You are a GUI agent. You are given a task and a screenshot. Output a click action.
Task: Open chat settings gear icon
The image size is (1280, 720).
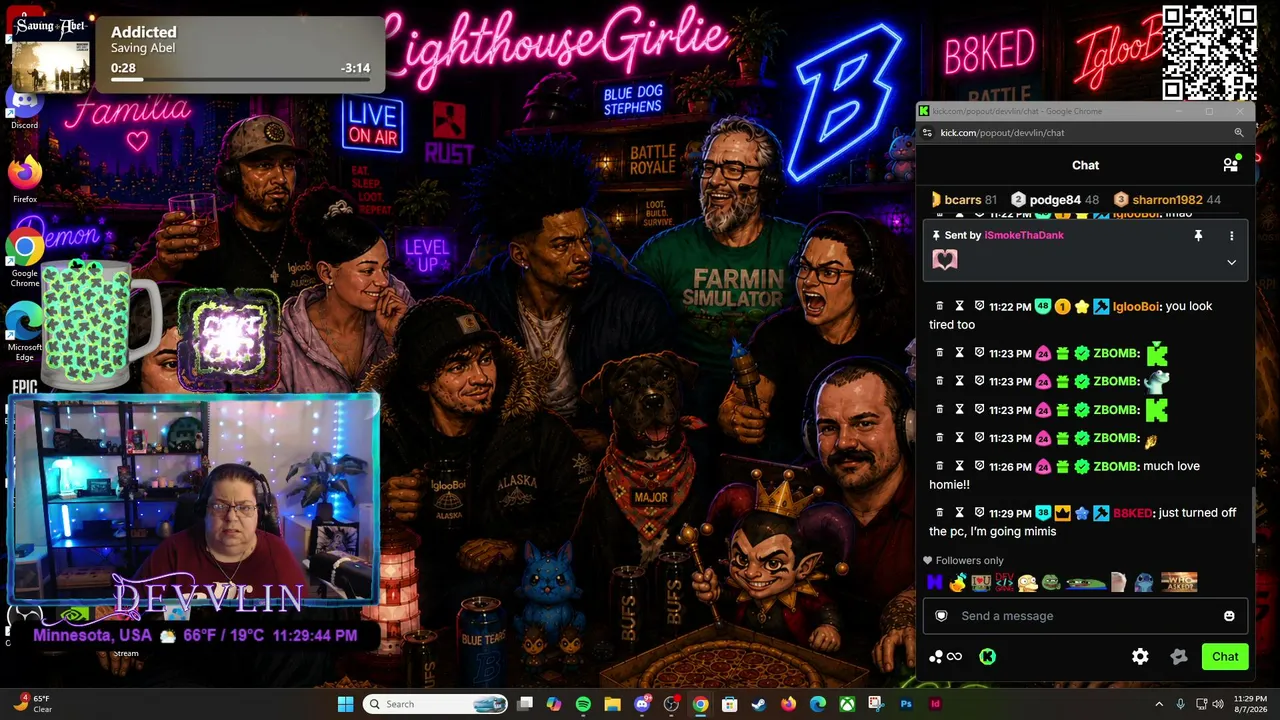[x=1140, y=656]
